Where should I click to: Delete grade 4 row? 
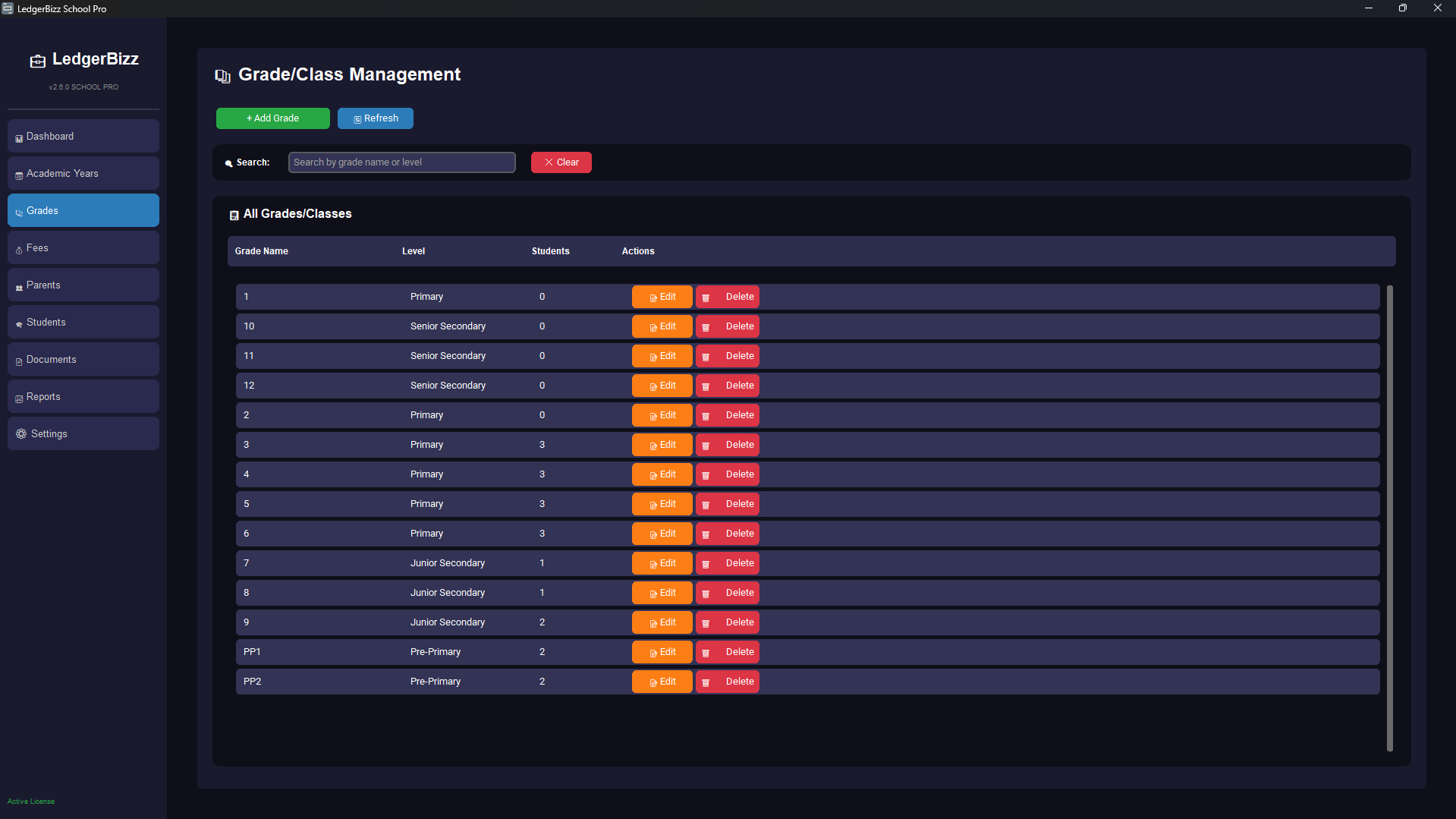(728, 474)
